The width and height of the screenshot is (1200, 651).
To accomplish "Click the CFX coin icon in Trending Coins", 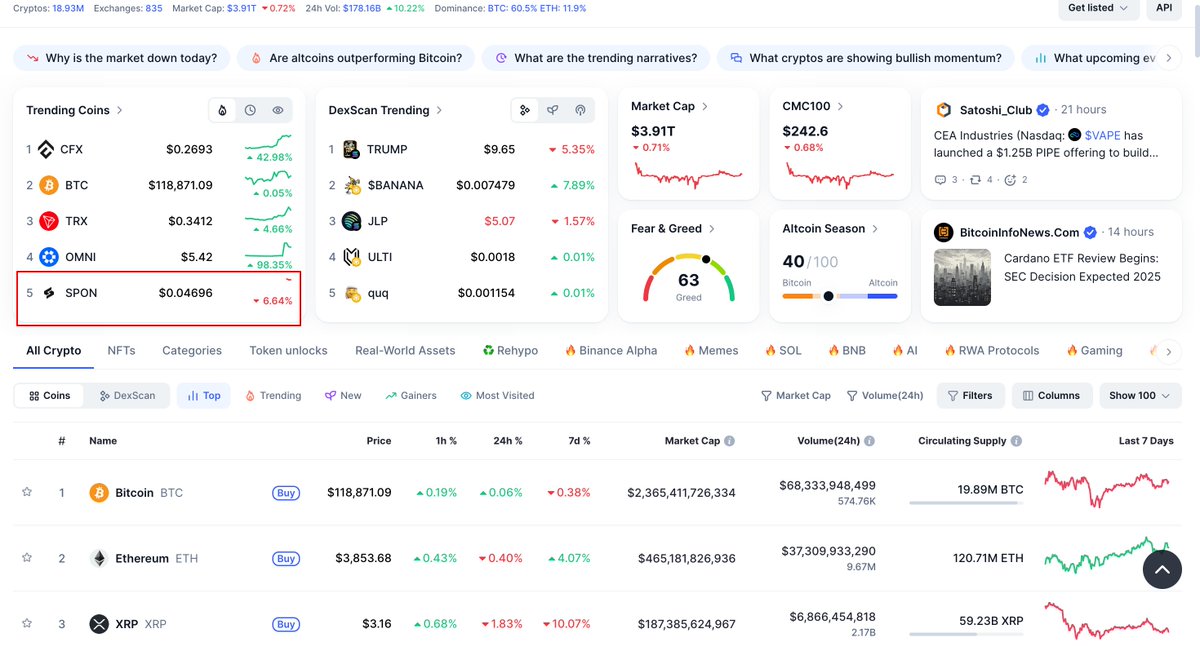I will (x=46, y=149).
